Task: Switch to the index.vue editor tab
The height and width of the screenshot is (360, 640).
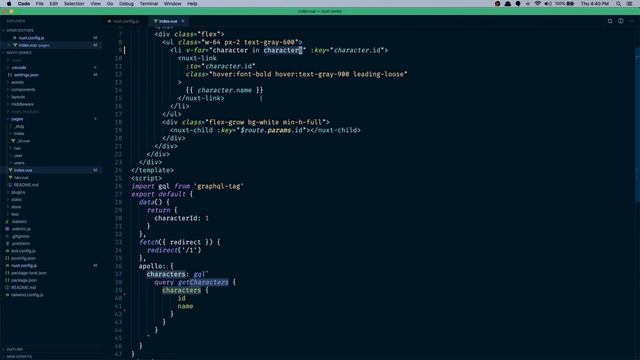Action: (x=168, y=21)
